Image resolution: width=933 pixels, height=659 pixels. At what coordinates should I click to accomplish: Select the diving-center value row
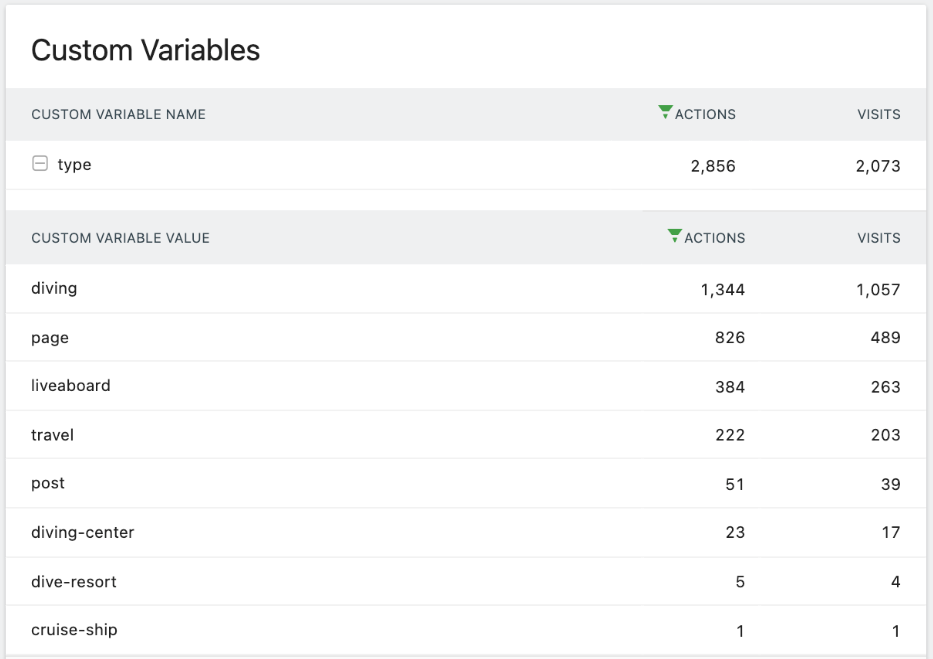point(82,533)
